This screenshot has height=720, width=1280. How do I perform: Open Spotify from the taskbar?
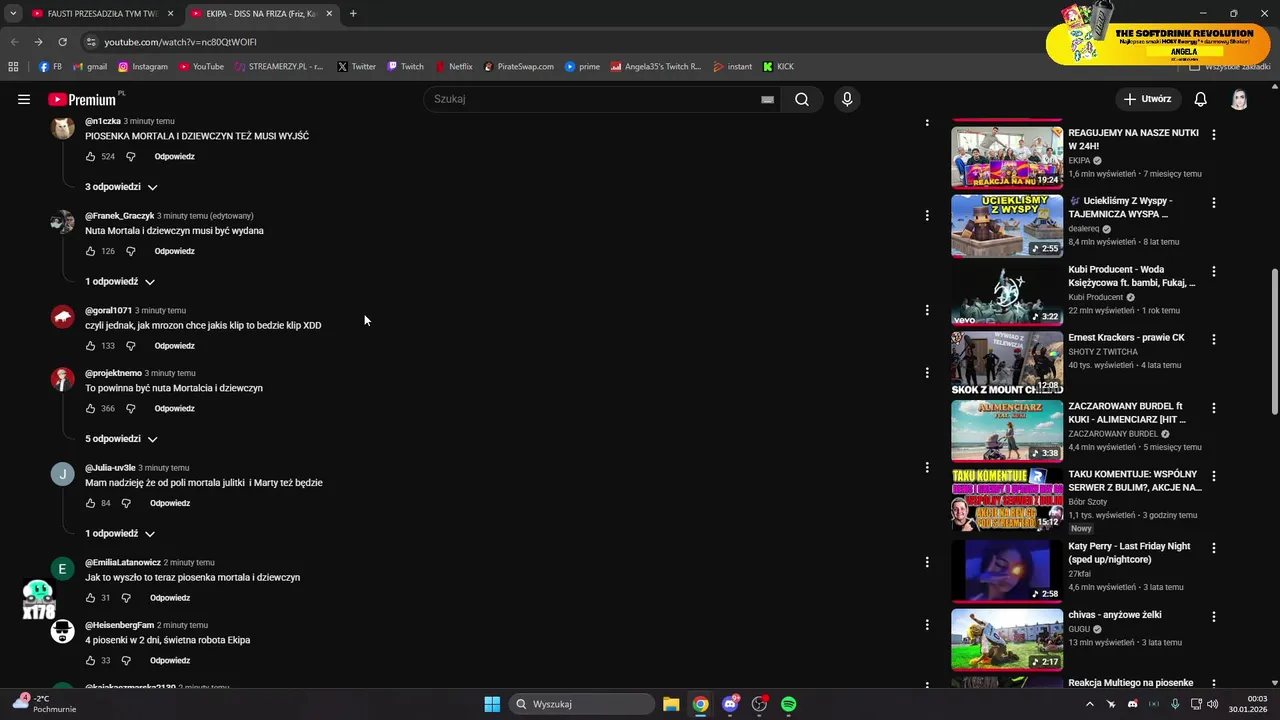coord(789,704)
